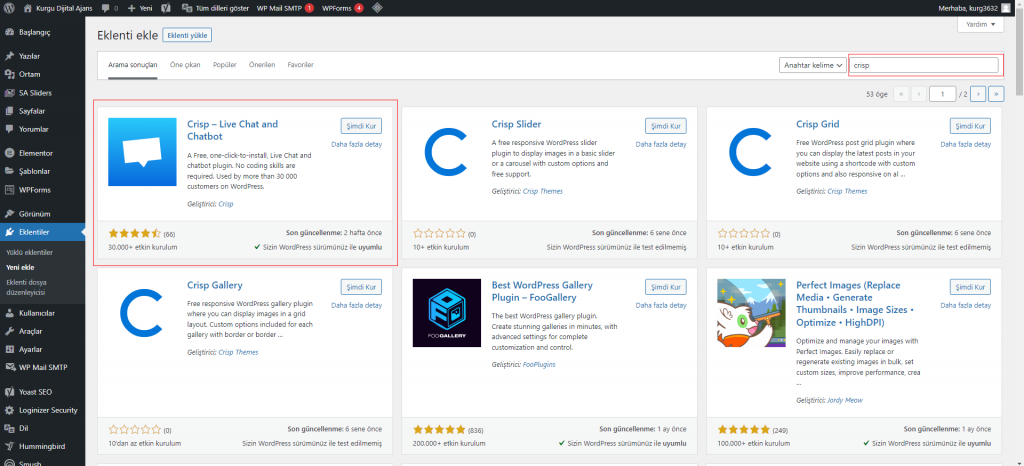Viewport: 1024px width, 466px height.
Task: Open Daha fazla detay for Crisp Gallery
Action: pyautogui.click(x=357, y=305)
